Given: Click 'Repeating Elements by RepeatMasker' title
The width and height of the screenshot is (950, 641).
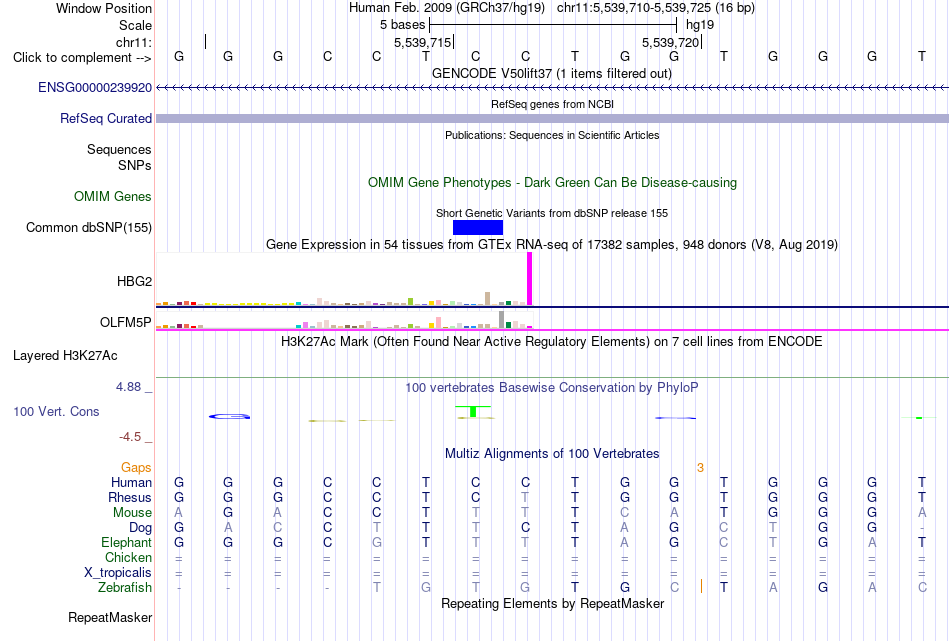Looking at the screenshot, I should point(553,604).
